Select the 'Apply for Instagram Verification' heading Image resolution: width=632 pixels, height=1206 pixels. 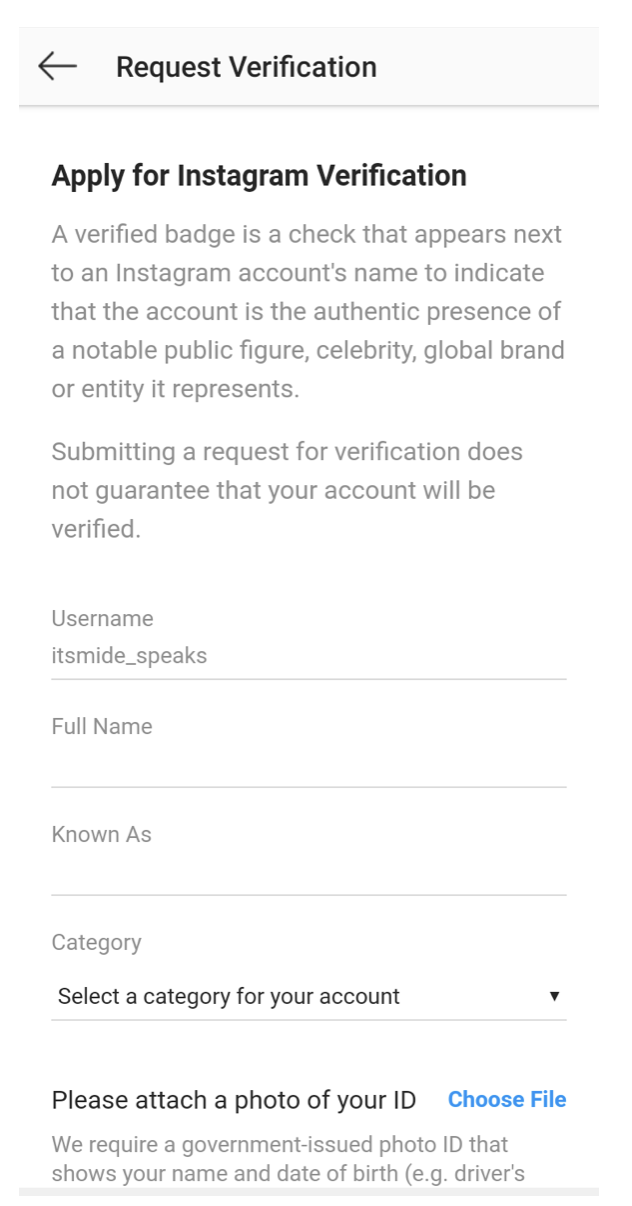tap(258, 175)
